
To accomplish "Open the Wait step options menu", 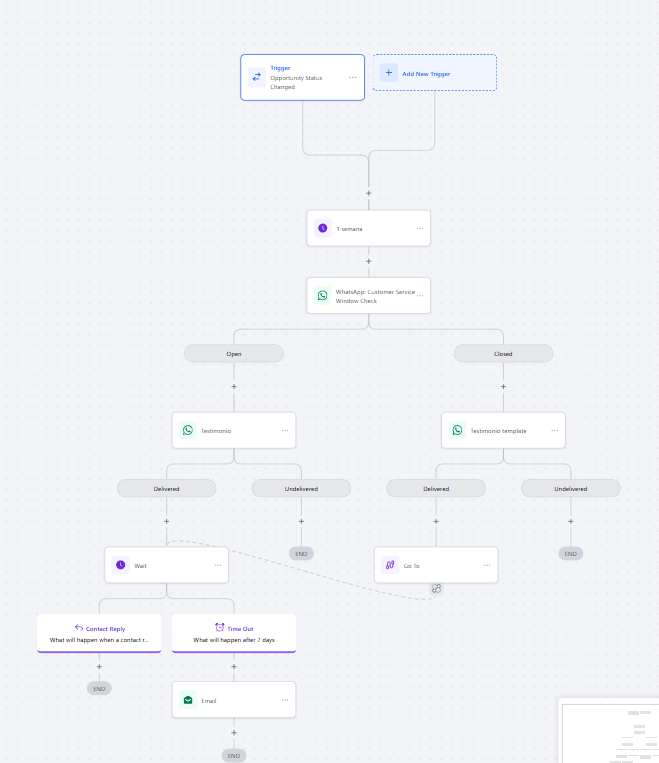I will pos(218,565).
